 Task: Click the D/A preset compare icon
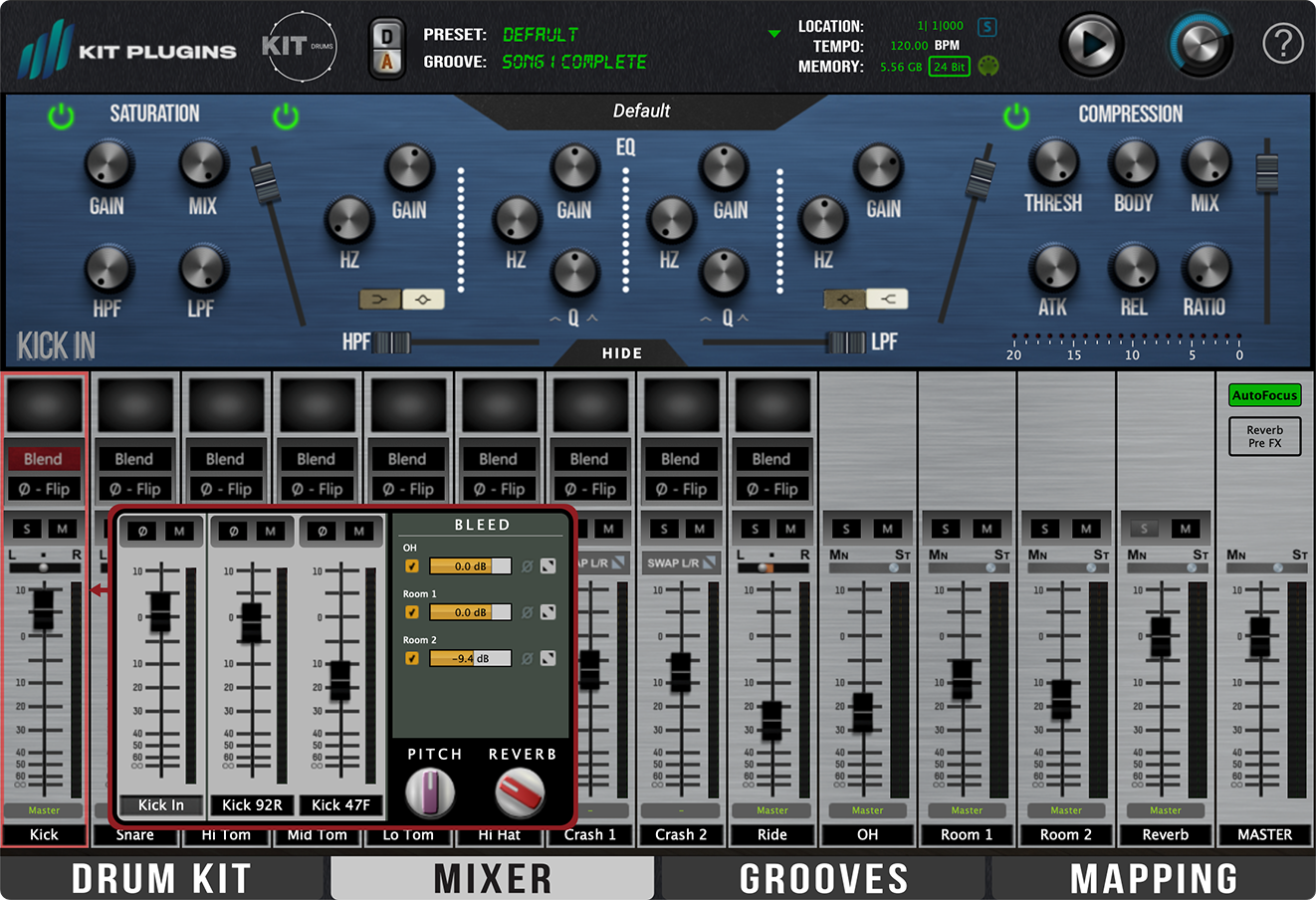tap(386, 46)
